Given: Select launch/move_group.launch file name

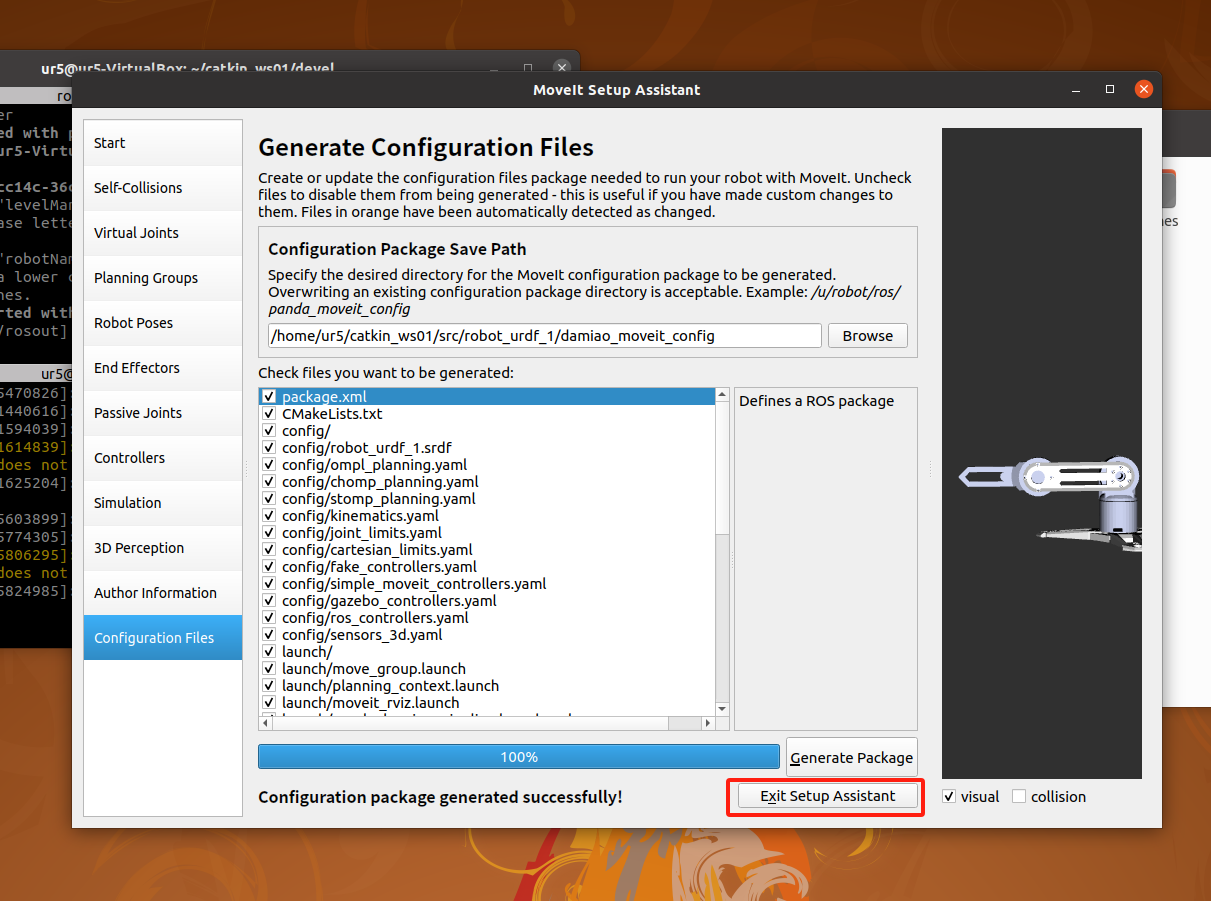Looking at the screenshot, I should point(374,669).
